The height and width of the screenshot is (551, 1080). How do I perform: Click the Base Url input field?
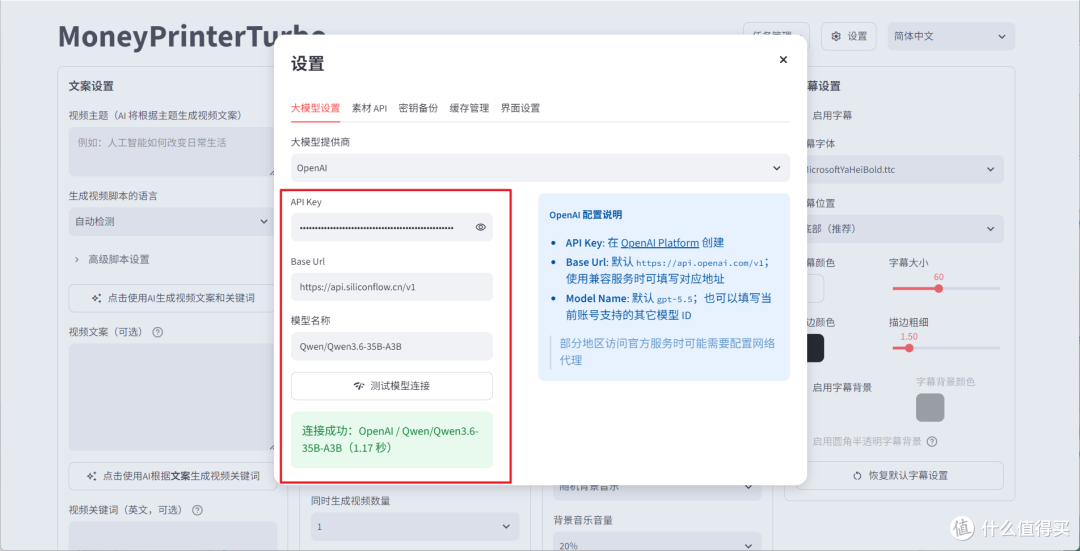[x=392, y=287]
